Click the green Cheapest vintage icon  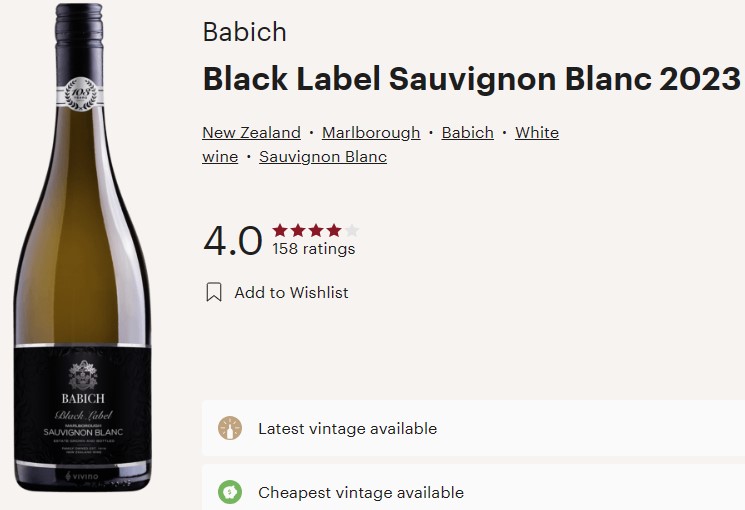pyautogui.click(x=230, y=492)
